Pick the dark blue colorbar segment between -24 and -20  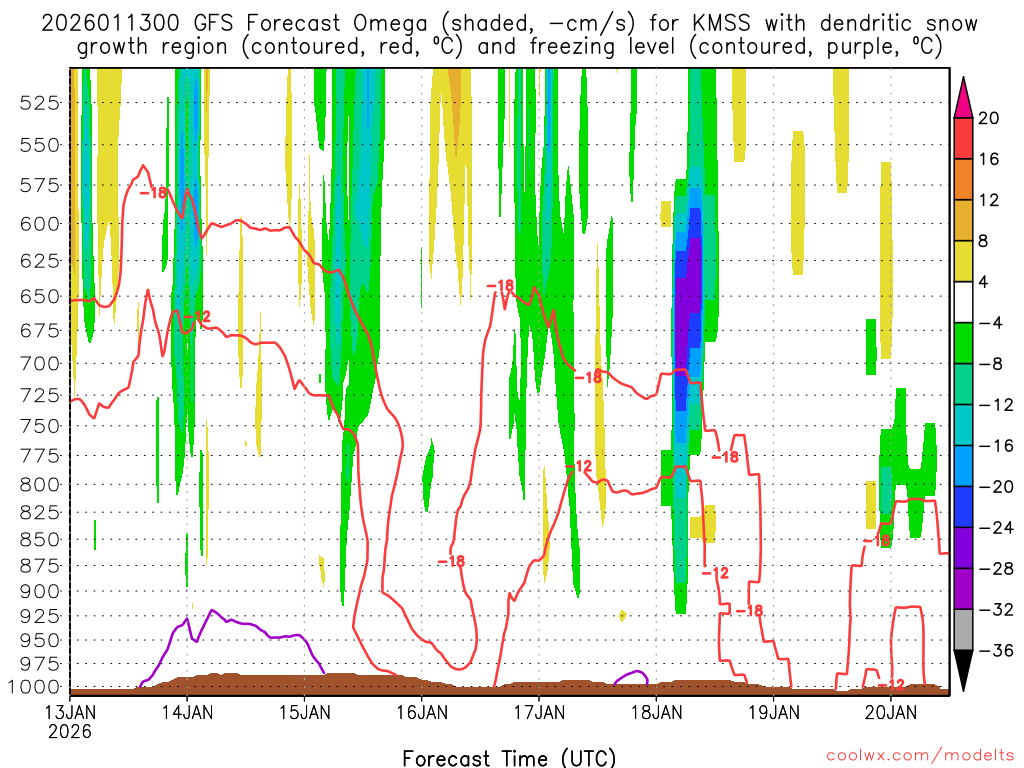pyautogui.click(x=964, y=507)
